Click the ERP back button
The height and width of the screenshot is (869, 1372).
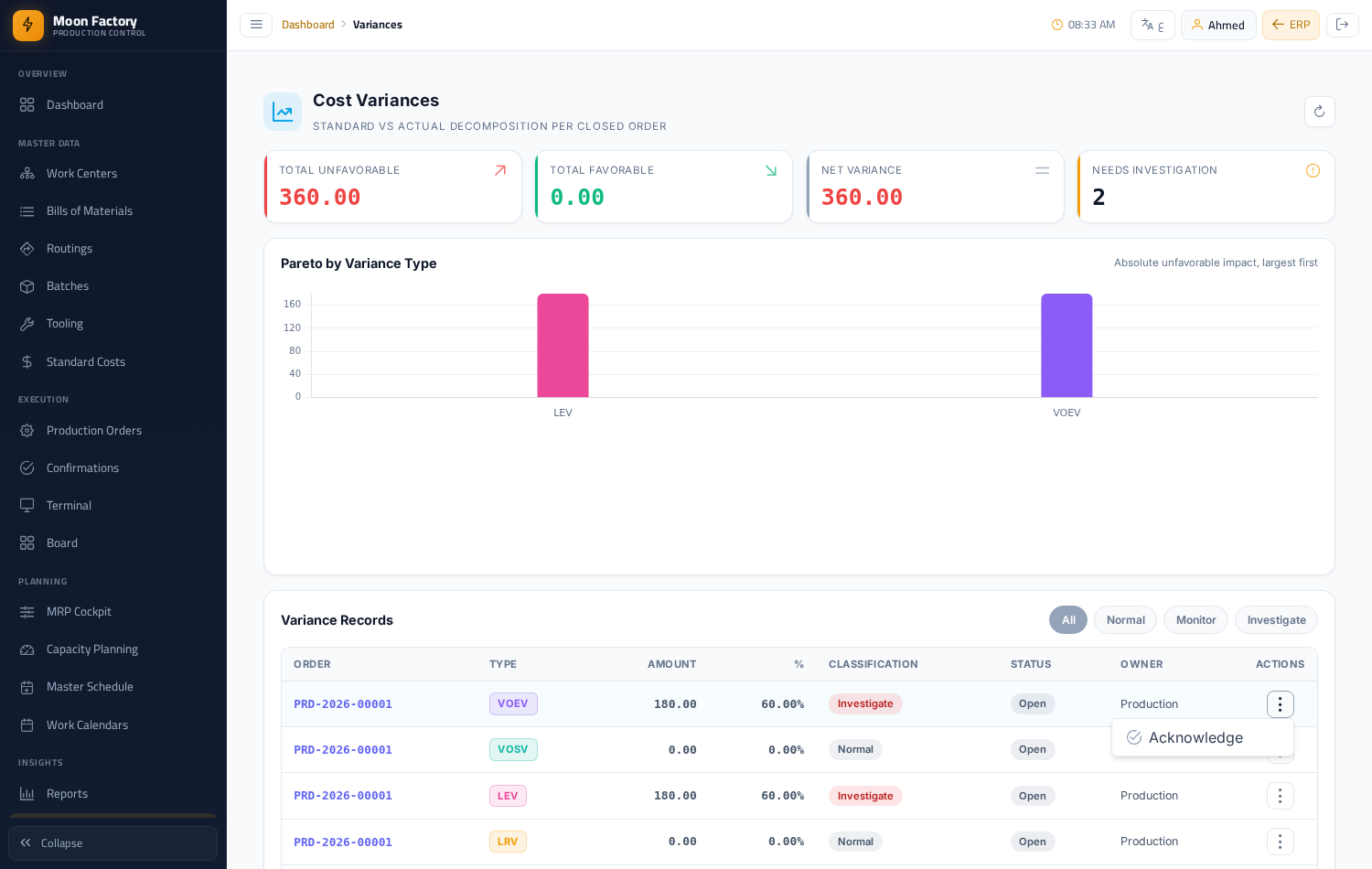click(x=1291, y=25)
